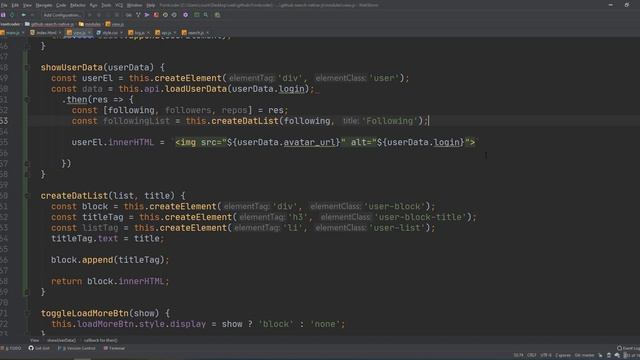Viewport: 640px width, 360px height.
Task: Open the File menu
Action: click(4, 5)
